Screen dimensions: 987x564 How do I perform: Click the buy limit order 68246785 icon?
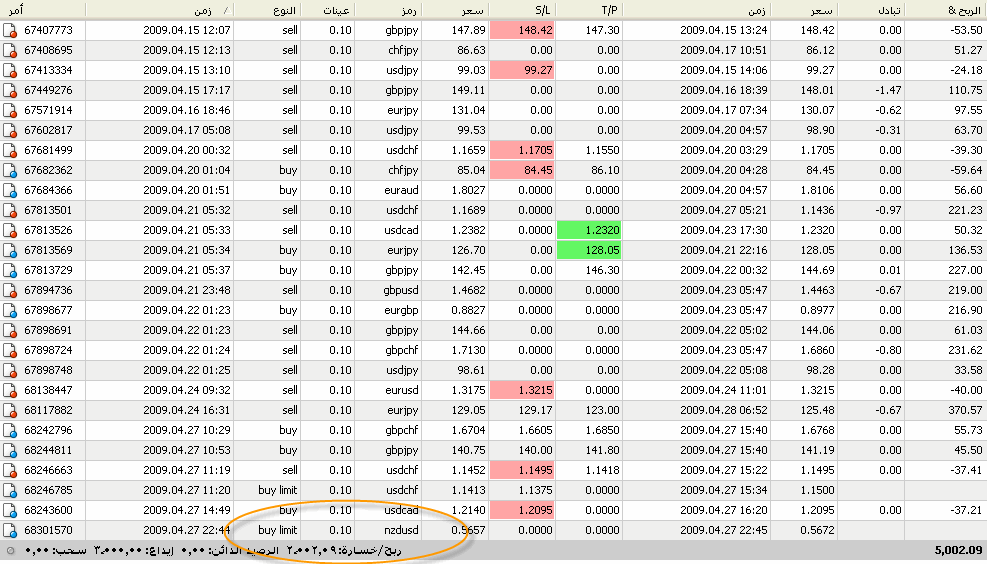[x=10, y=490]
